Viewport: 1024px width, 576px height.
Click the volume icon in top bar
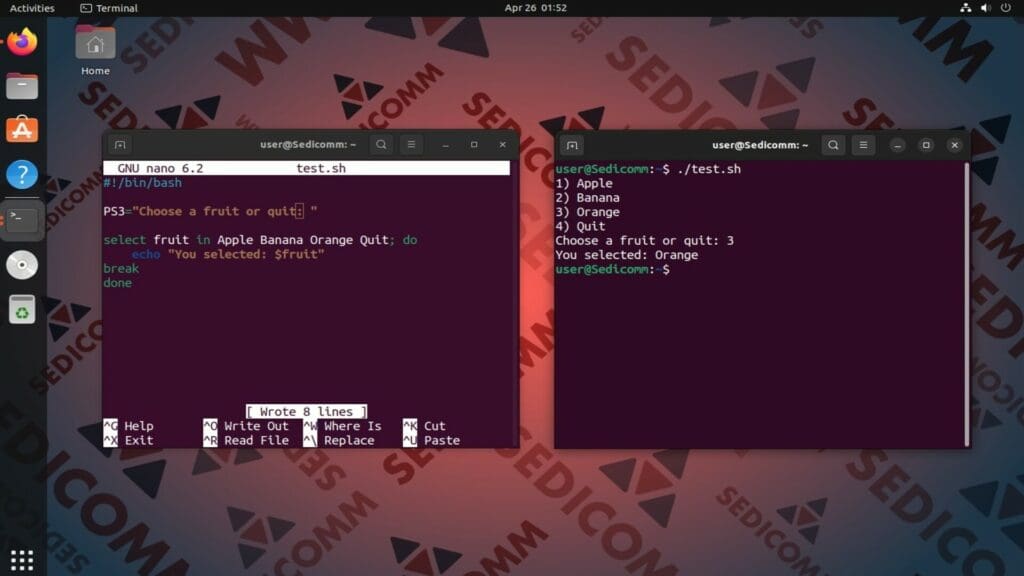pyautogui.click(x=985, y=8)
